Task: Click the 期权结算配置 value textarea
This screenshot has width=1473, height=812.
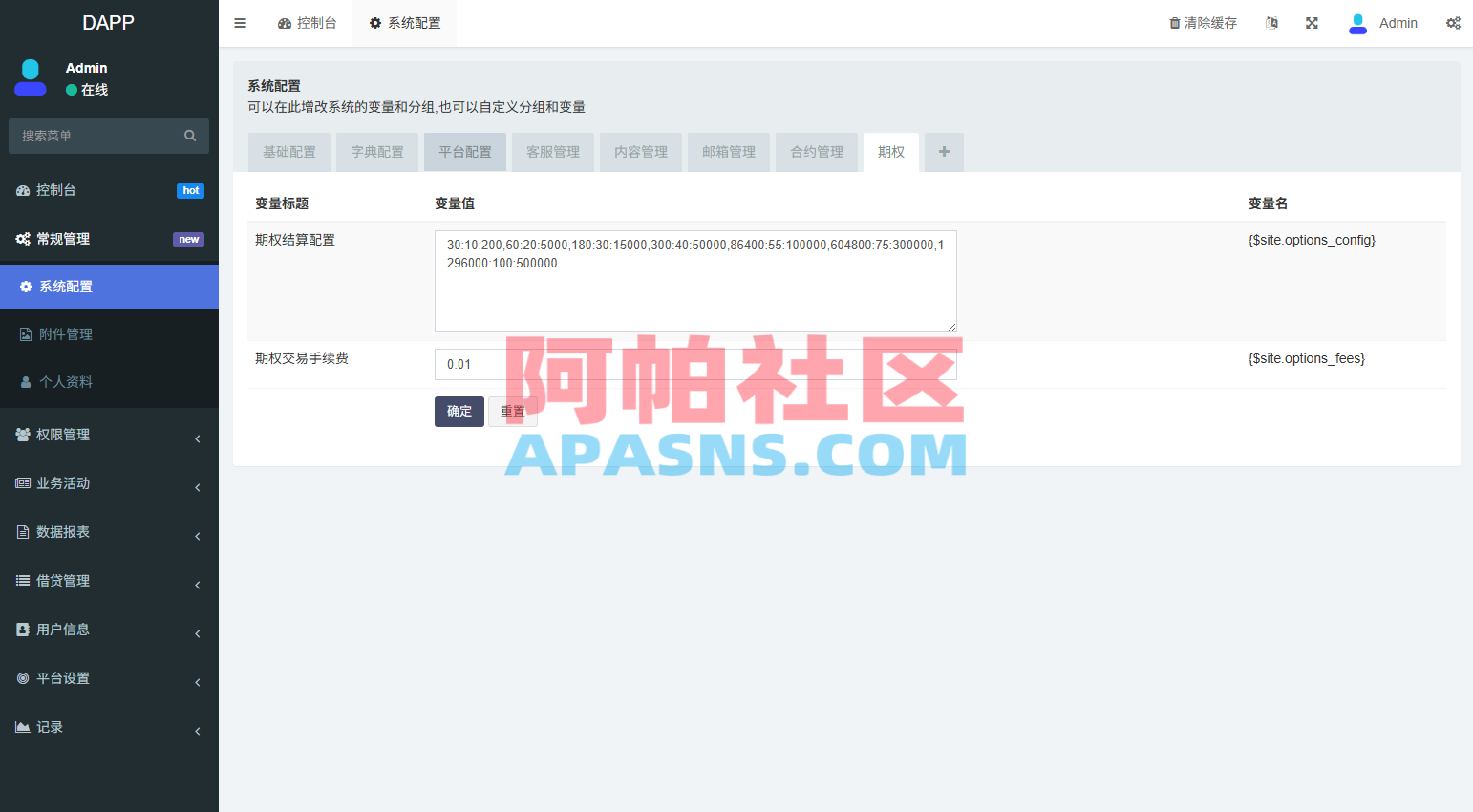Action: [695, 281]
